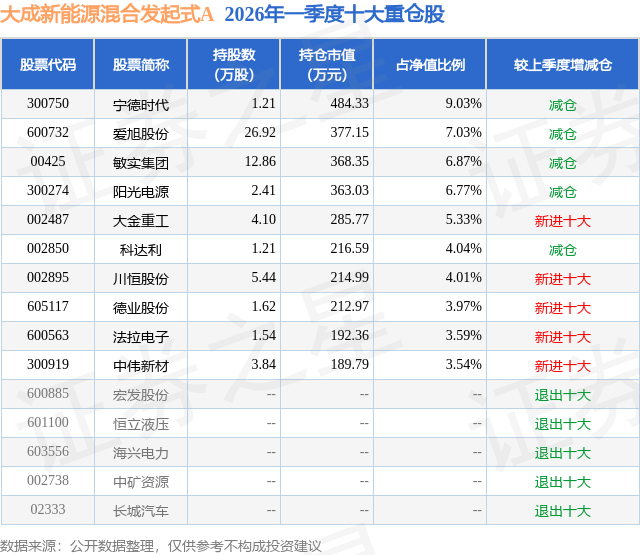
Task: Click stock code 600563
Action: pos(48,335)
